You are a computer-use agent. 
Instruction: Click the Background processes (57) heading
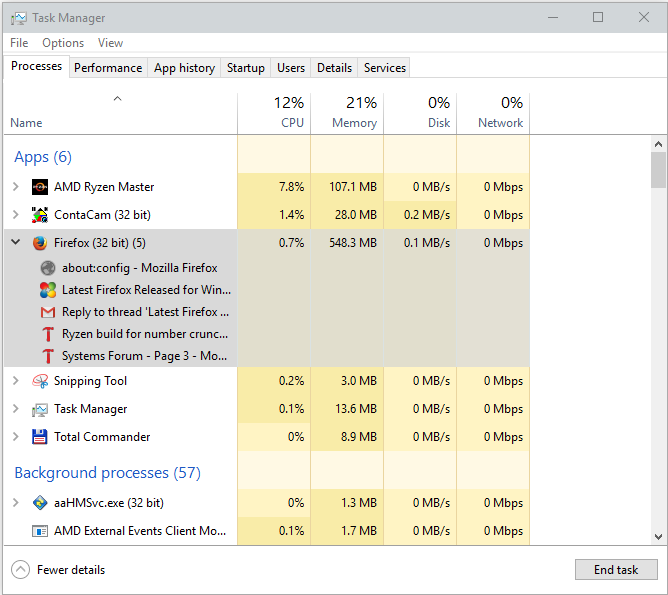click(107, 473)
